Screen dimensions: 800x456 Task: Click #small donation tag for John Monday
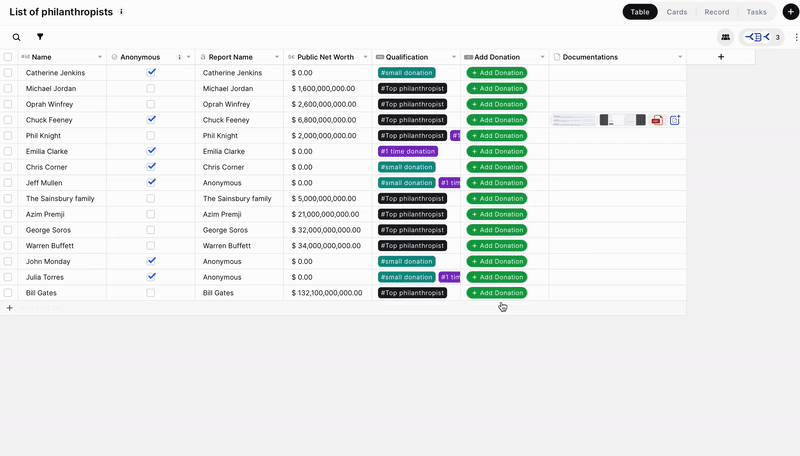pyautogui.click(x=407, y=262)
